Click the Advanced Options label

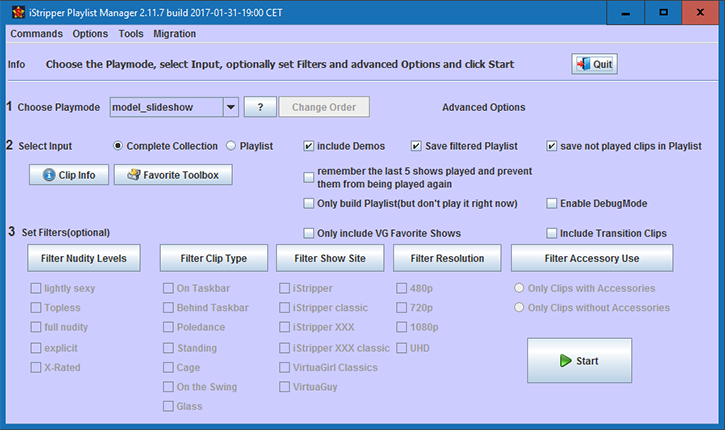(484, 107)
